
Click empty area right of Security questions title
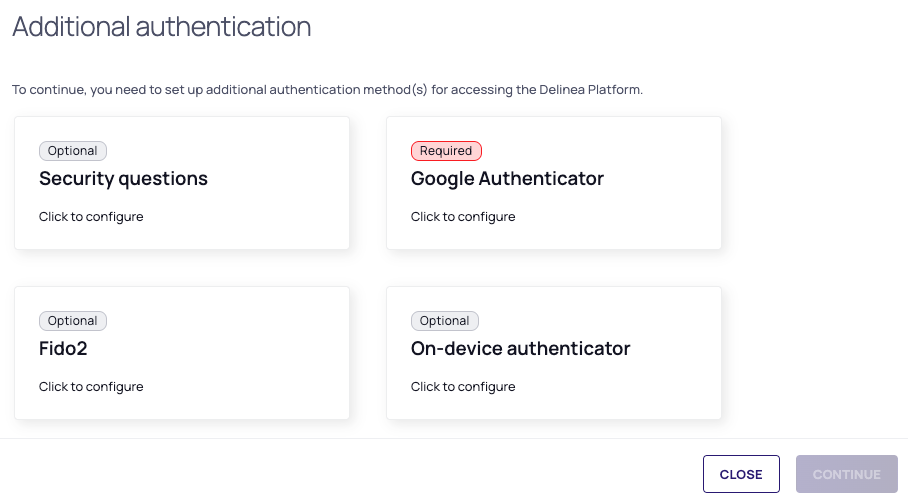coord(280,180)
